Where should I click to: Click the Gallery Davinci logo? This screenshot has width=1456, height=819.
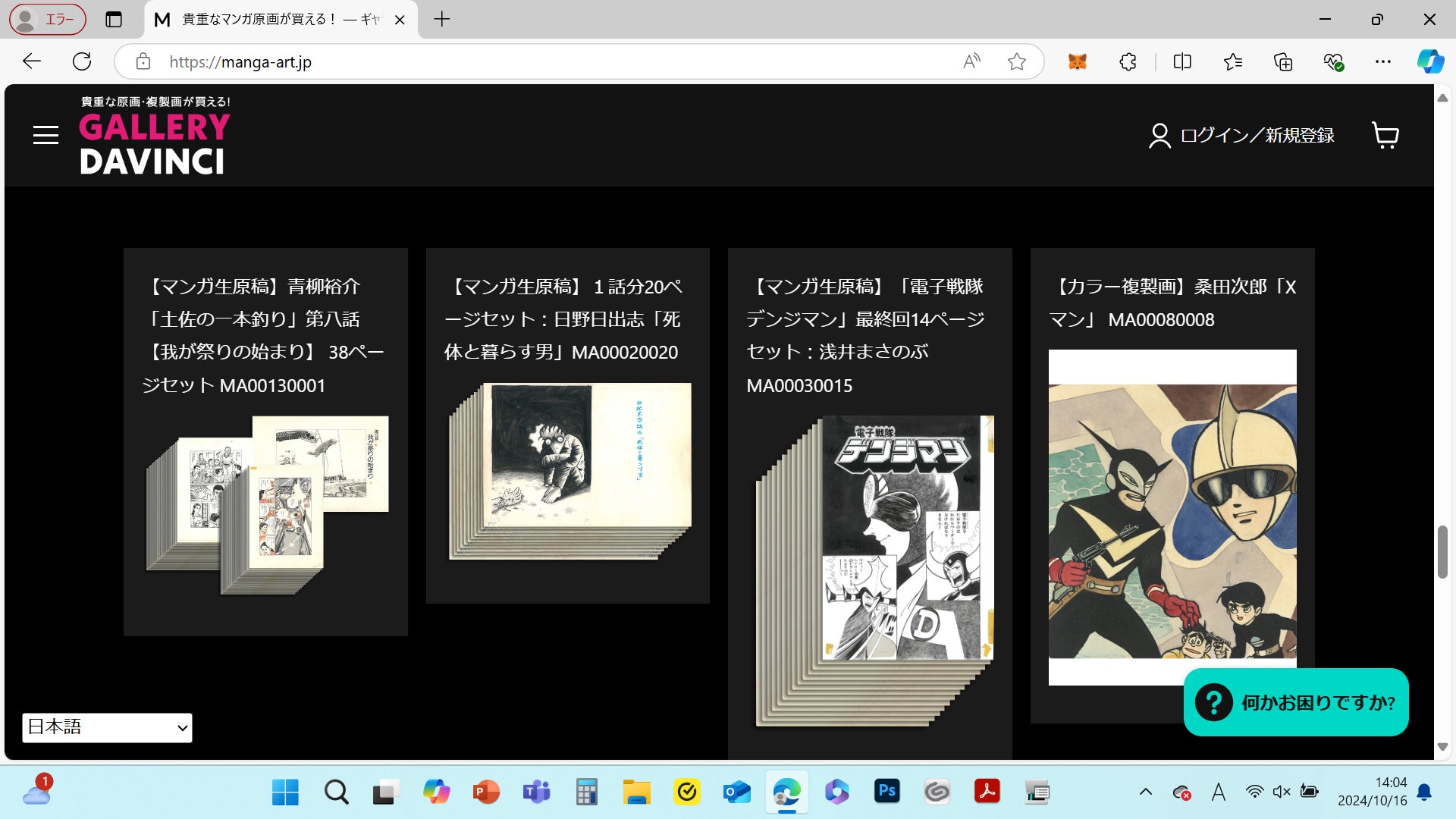(154, 136)
